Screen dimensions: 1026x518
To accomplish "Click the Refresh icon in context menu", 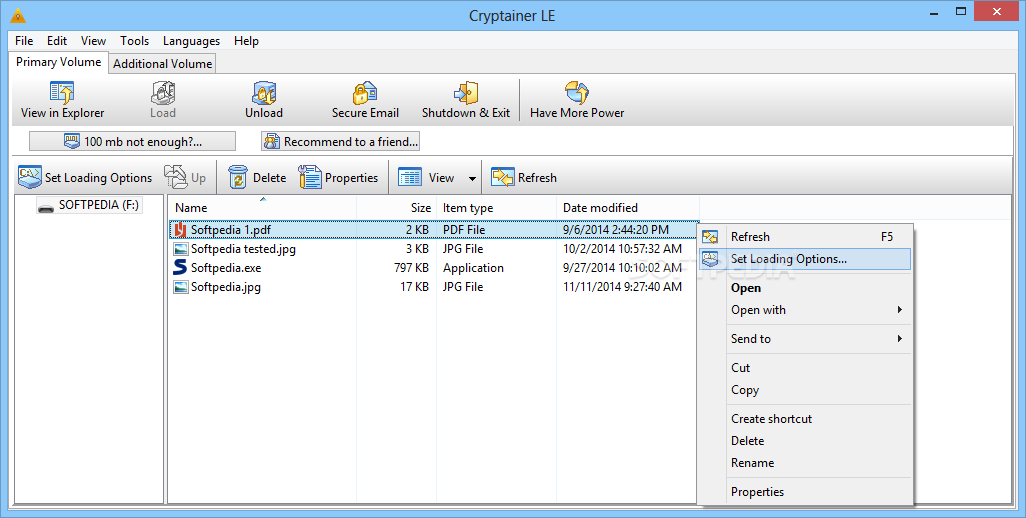I will 710,237.
